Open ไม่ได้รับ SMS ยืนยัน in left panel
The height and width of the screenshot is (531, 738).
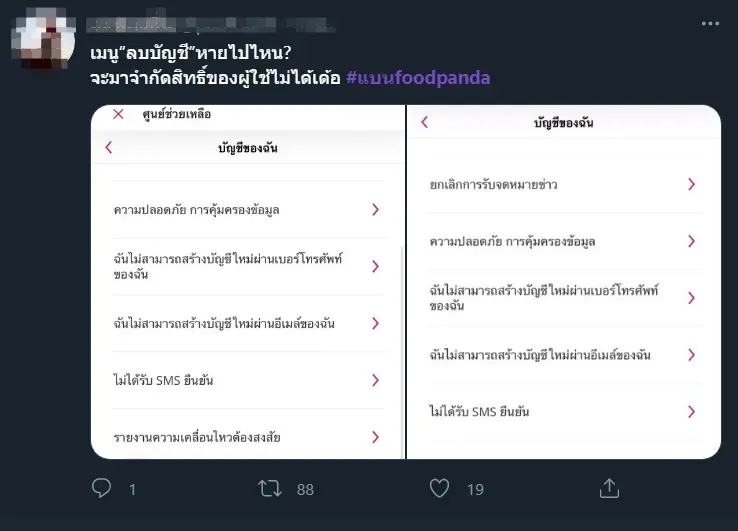pyautogui.click(x=164, y=380)
